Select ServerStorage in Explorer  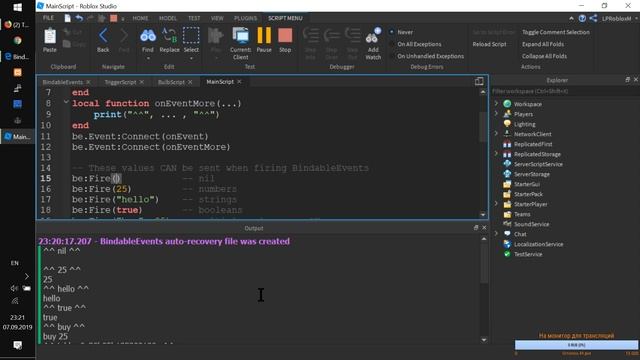(531, 174)
